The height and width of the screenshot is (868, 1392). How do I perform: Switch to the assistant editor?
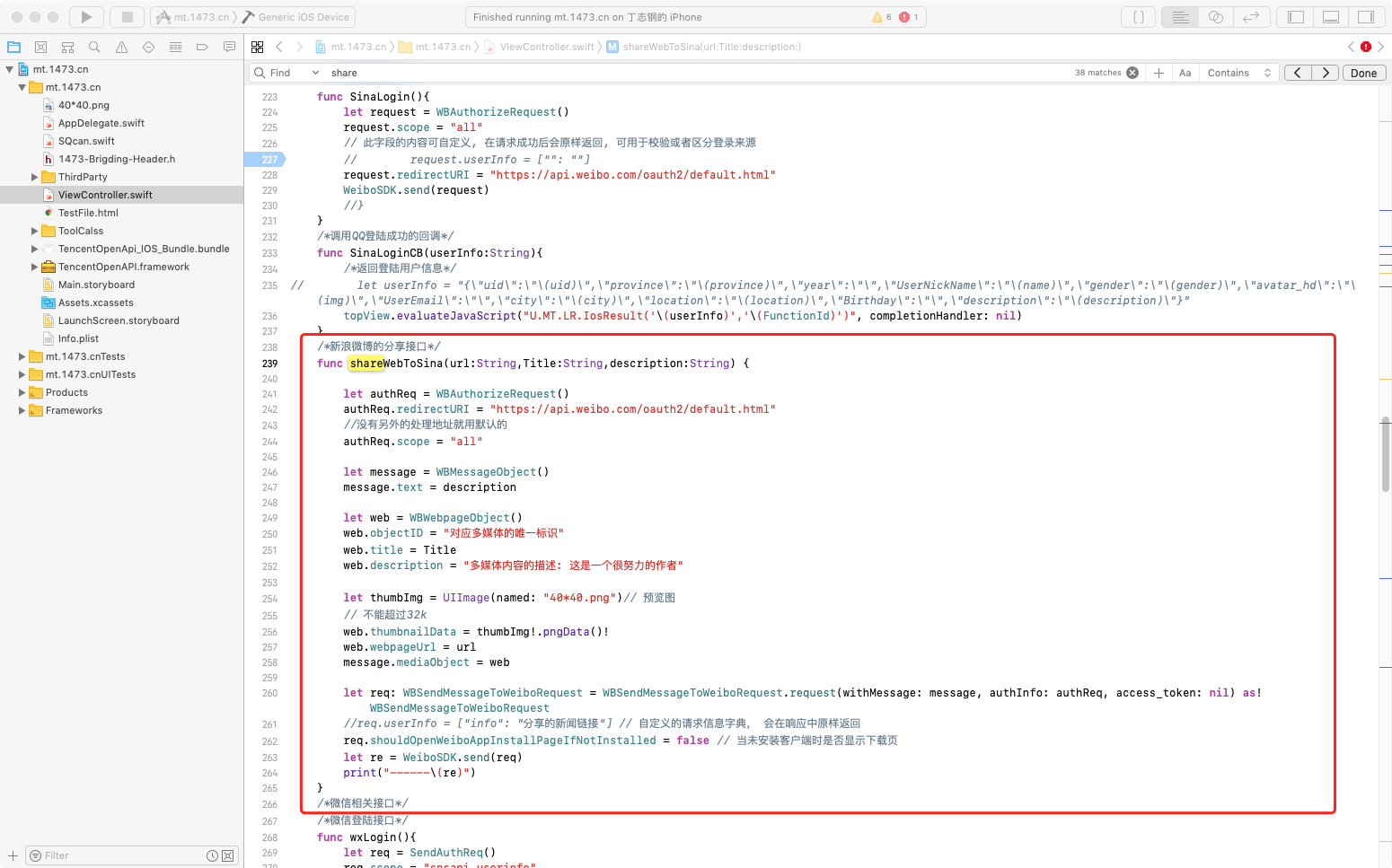pos(1216,17)
